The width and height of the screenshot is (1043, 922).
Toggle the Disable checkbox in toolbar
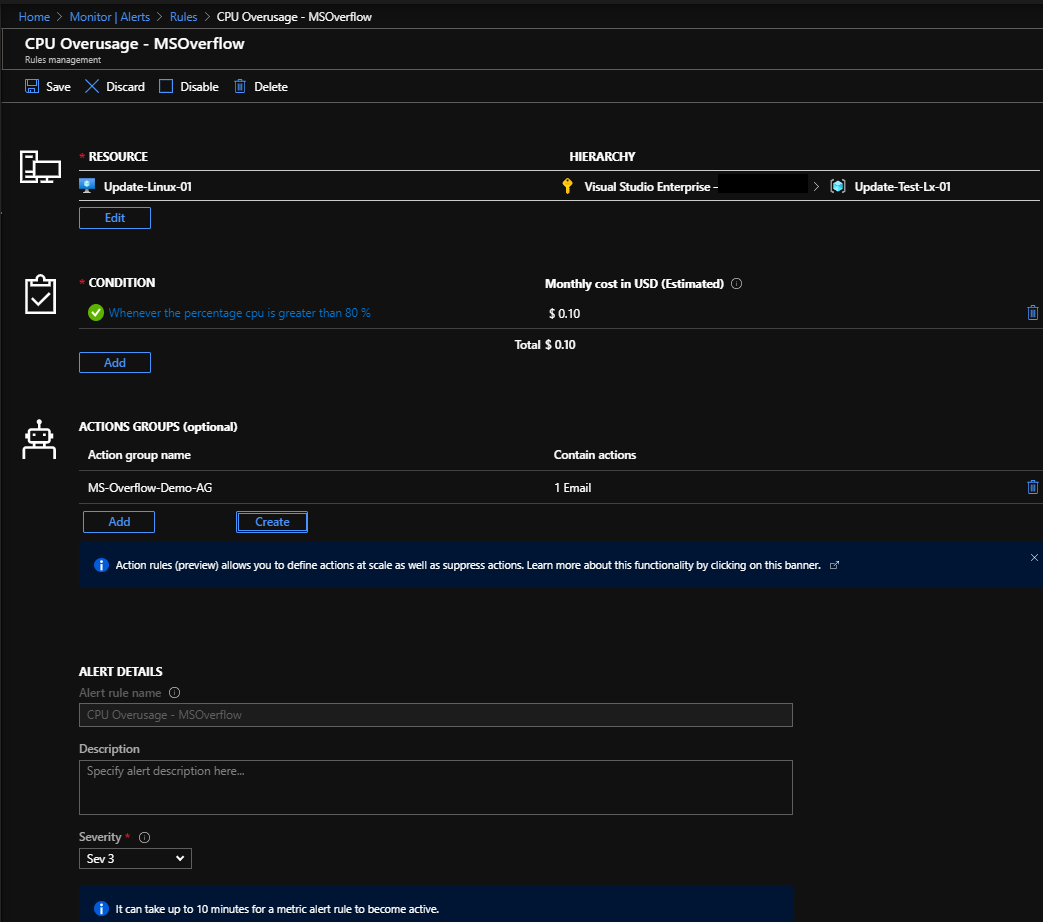pos(166,87)
